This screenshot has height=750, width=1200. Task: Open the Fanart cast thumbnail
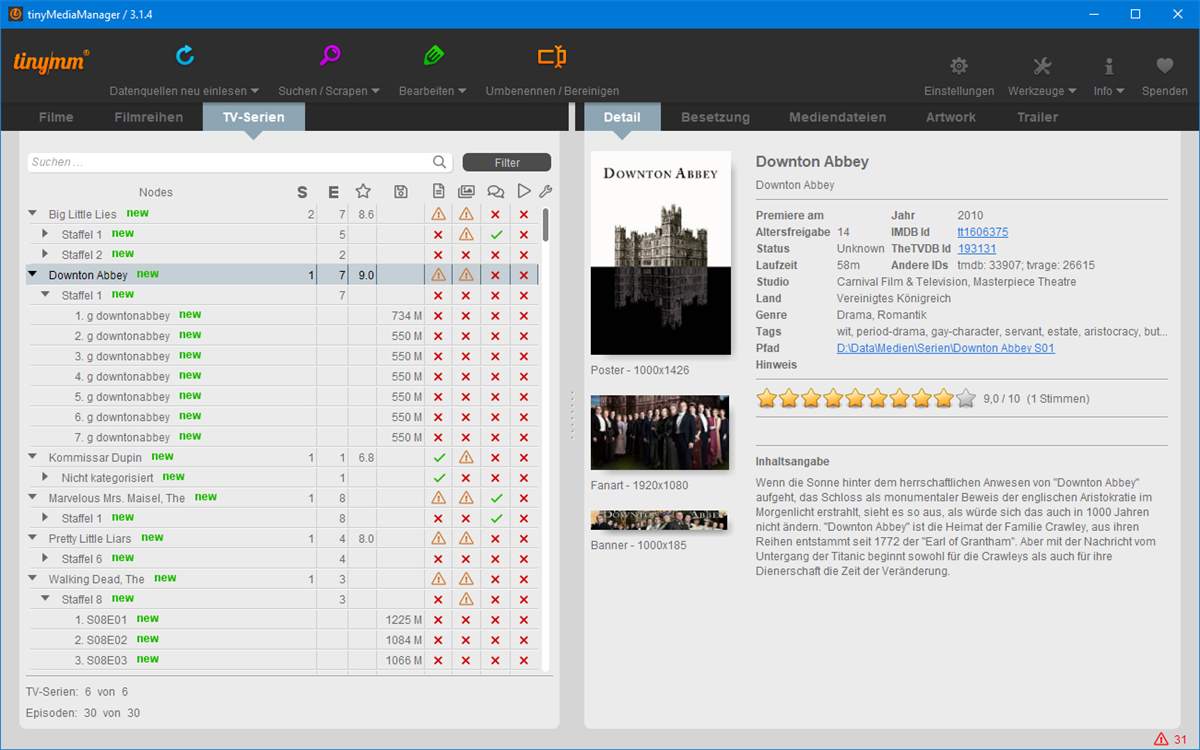(x=660, y=433)
